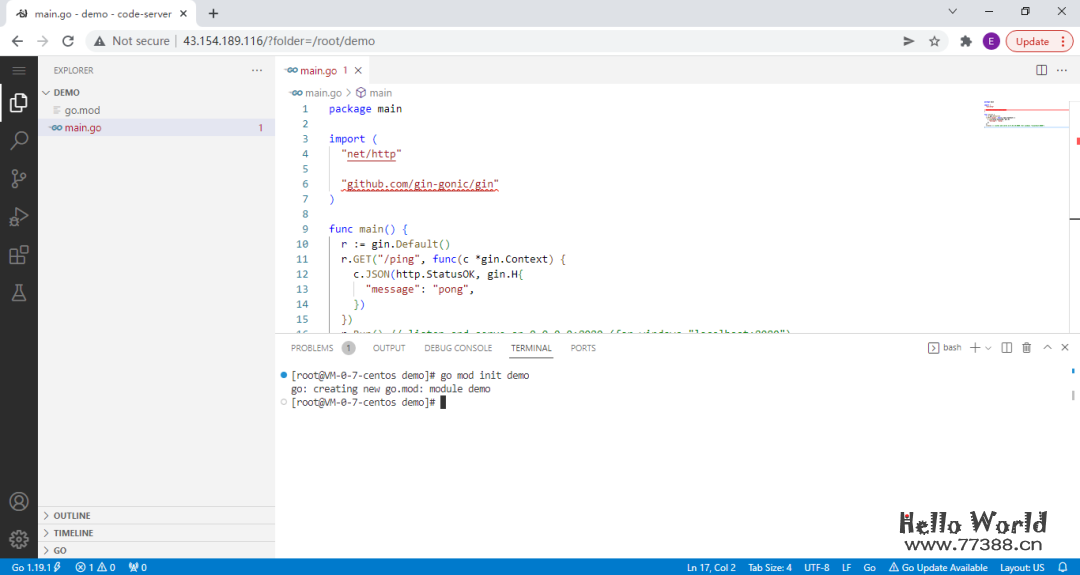
Task: Switch to the OUTPUT panel tab
Action: click(389, 348)
